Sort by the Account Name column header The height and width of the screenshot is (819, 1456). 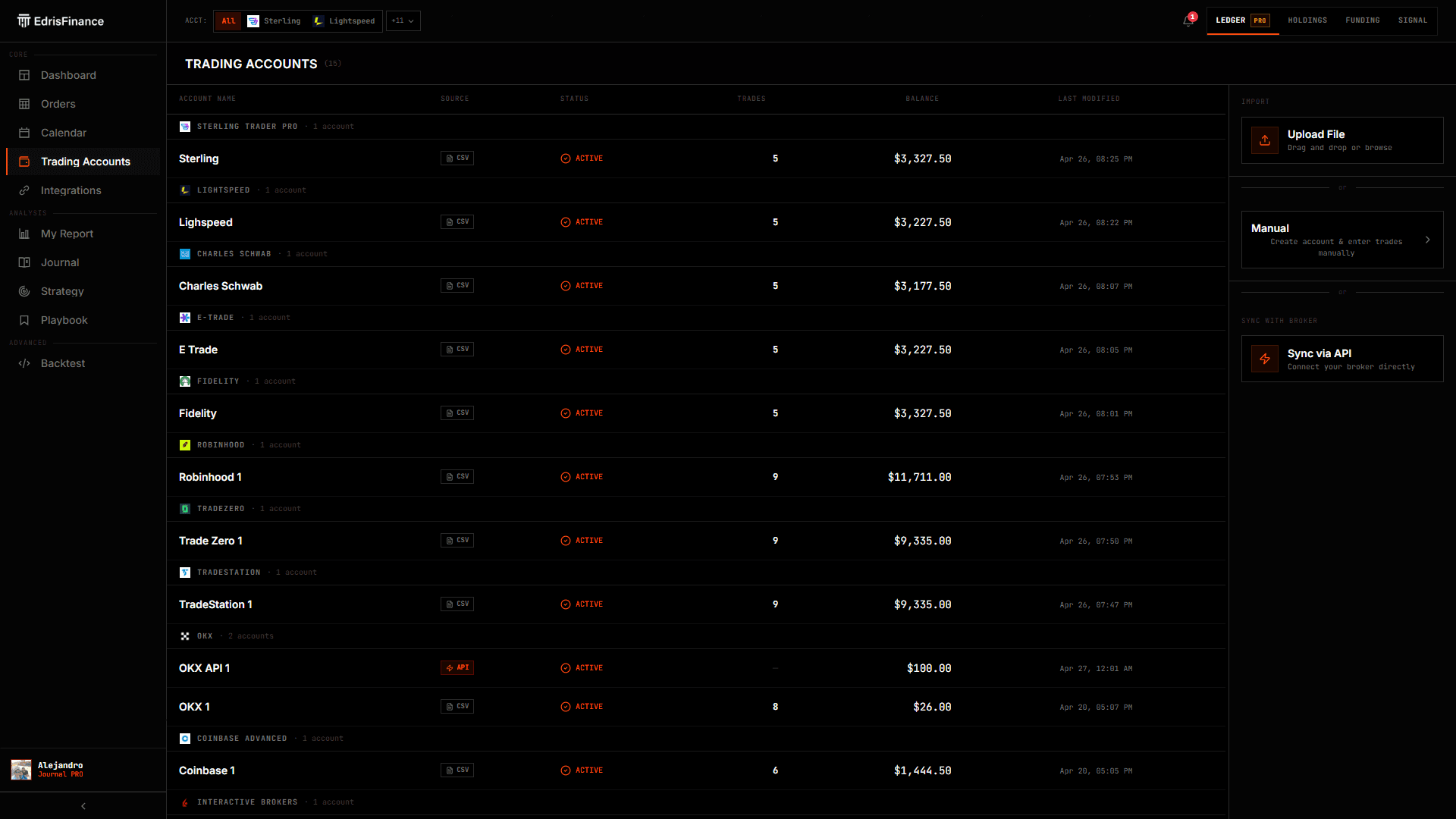[x=207, y=99]
